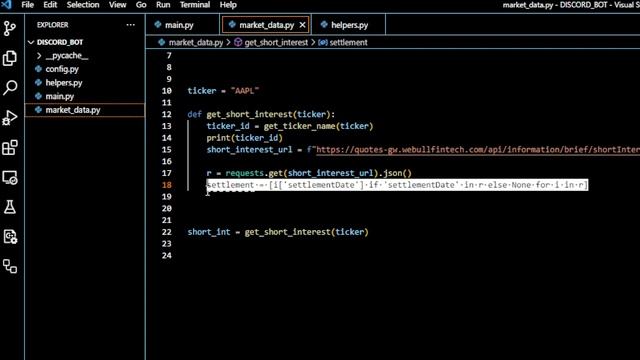
Task: Click market_data.py breadcrumb segment
Action: [x=196, y=42]
